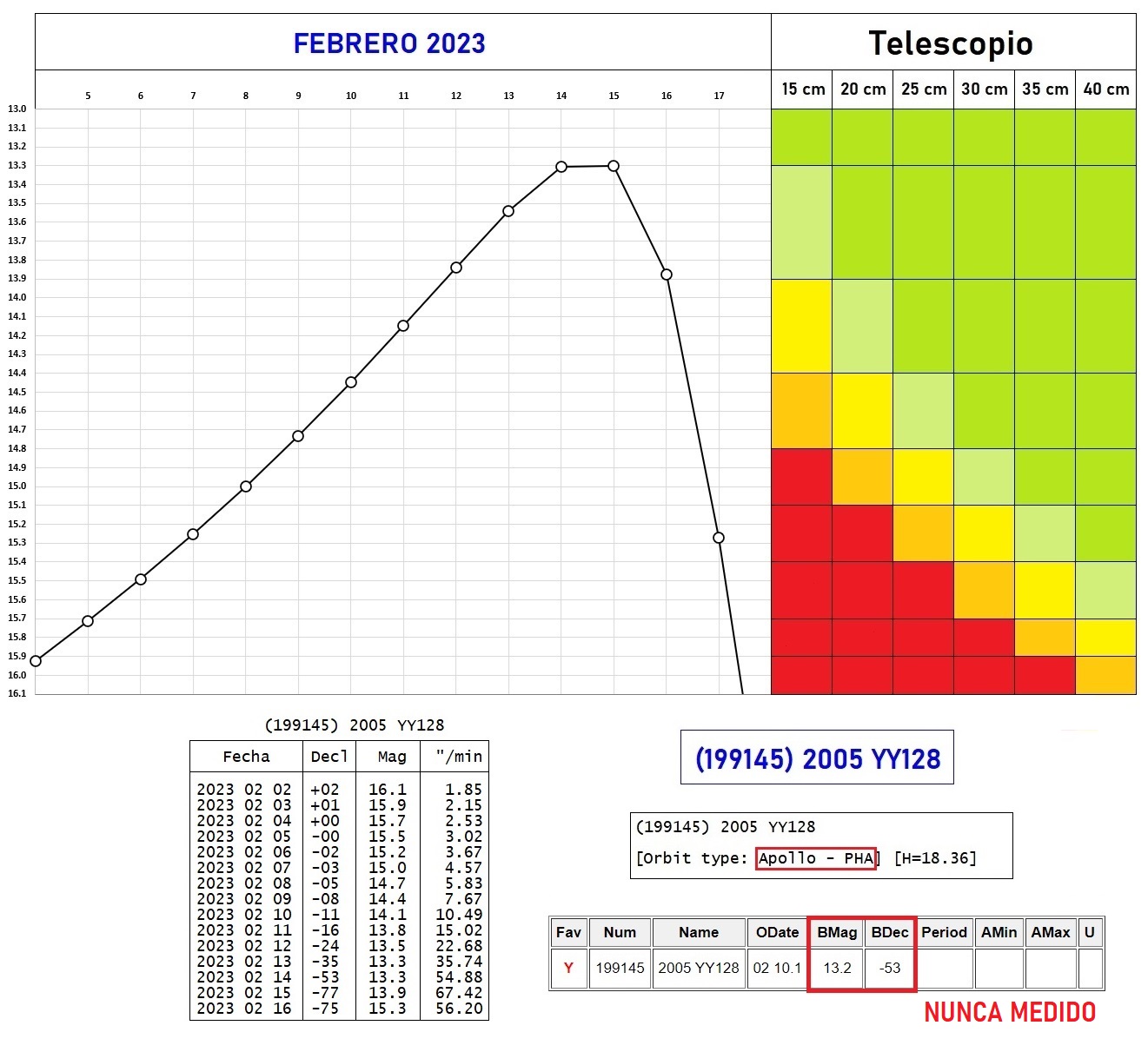
Task: Select the 15 cm telescope column header
Action: point(802,89)
